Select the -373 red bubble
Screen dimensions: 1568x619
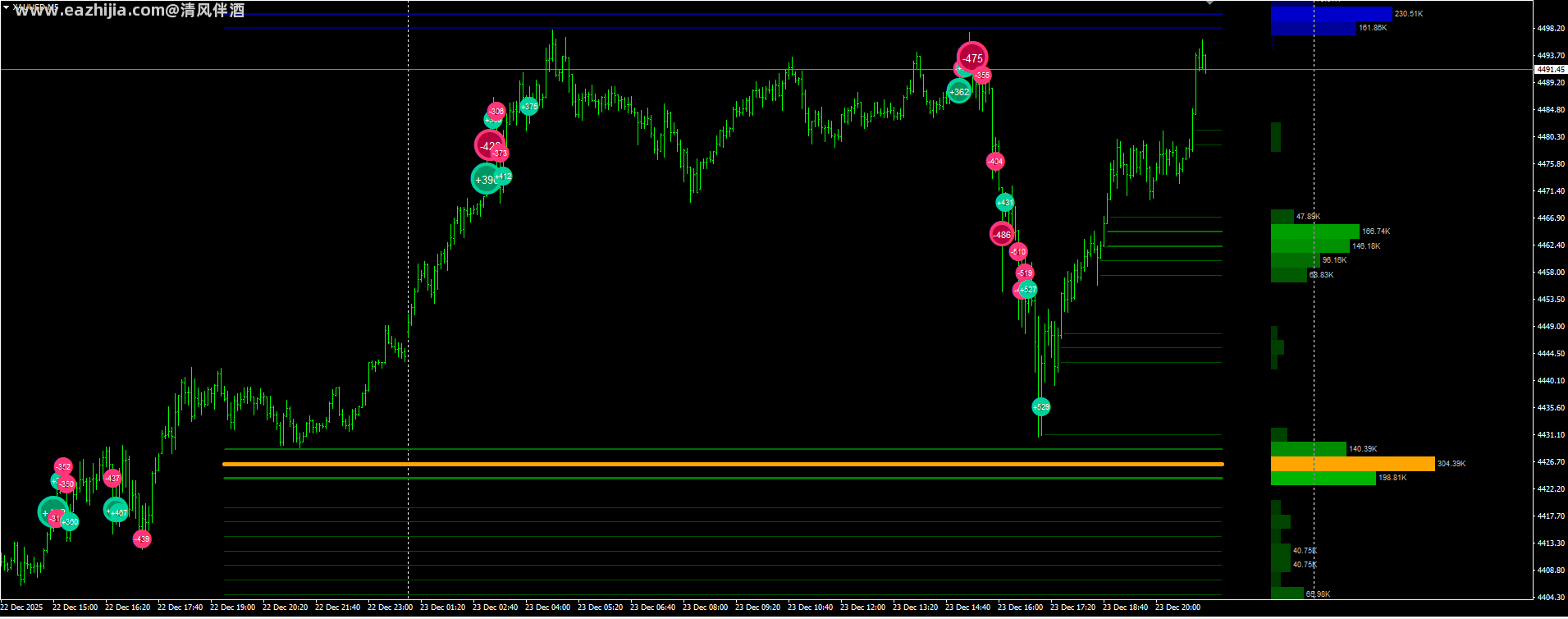click(500, 154)
